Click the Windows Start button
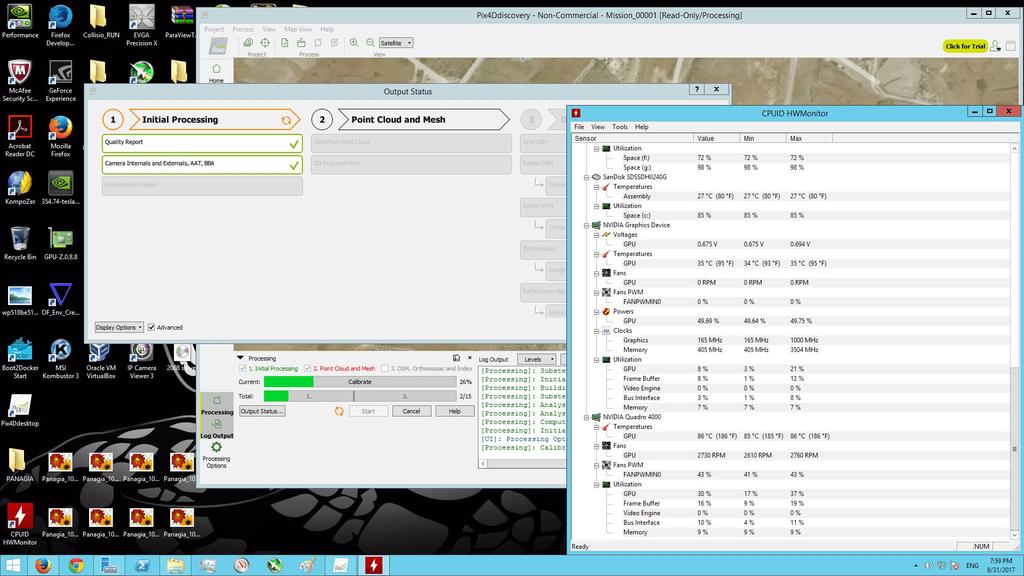 13,566
